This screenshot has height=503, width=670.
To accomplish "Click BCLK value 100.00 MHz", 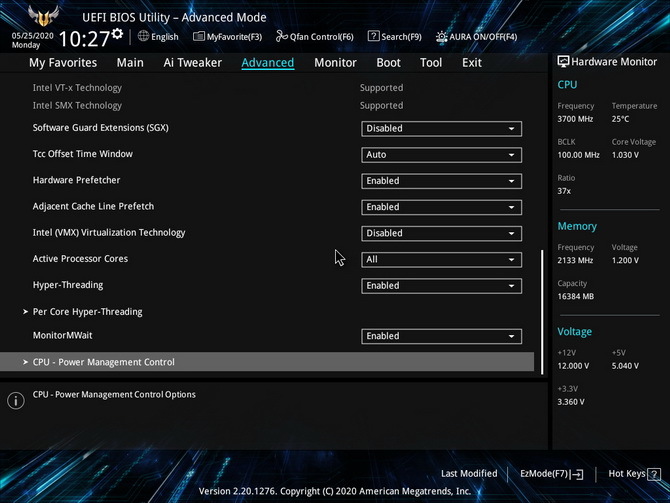I will 578,155.
